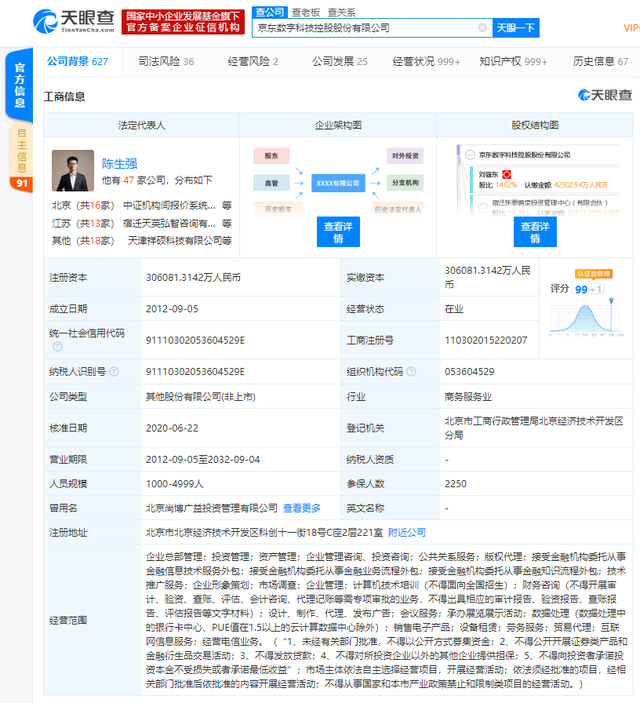Viewport: 640px width, 703px height.
Task: Collapse the 京东数字科技控股股份有限公司 node in the equity chart
Action: coord(470,155)
